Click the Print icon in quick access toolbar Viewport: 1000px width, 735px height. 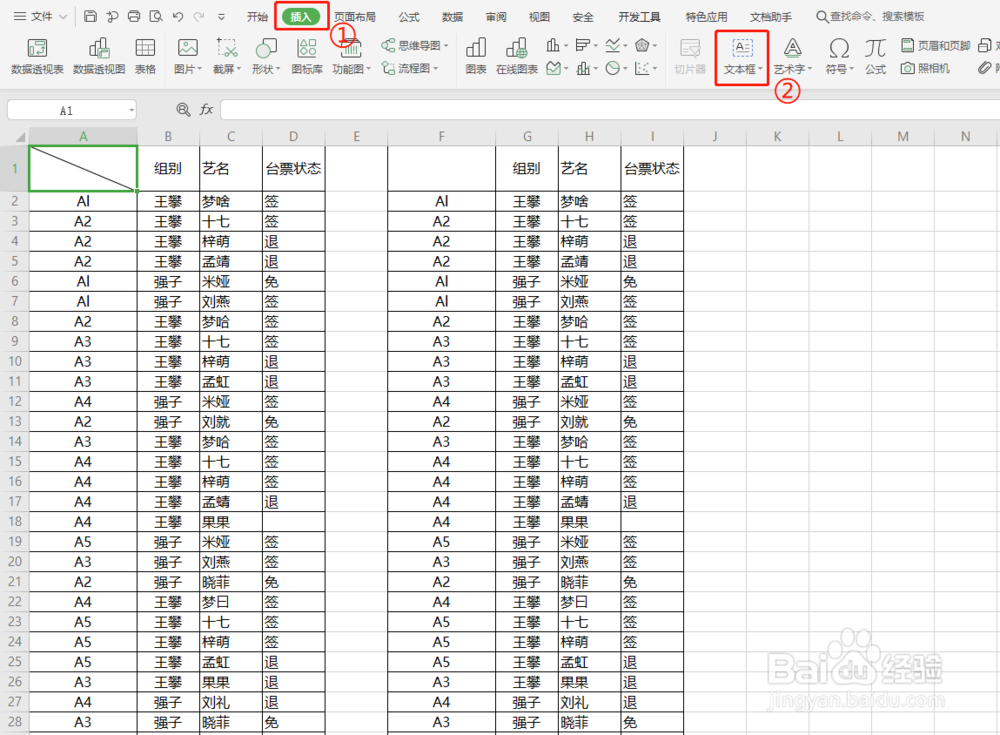[x=134, y=17]
